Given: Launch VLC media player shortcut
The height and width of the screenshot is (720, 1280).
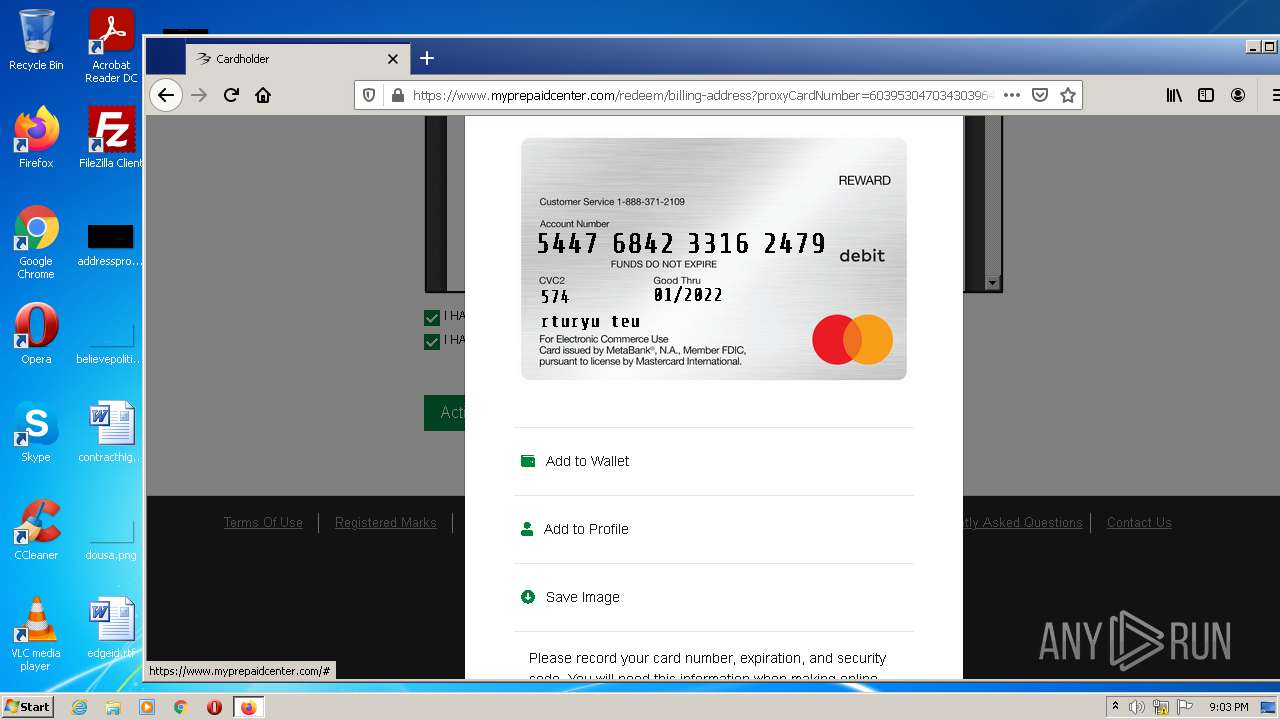Looking at the screenshot, I should pos(36,634).
